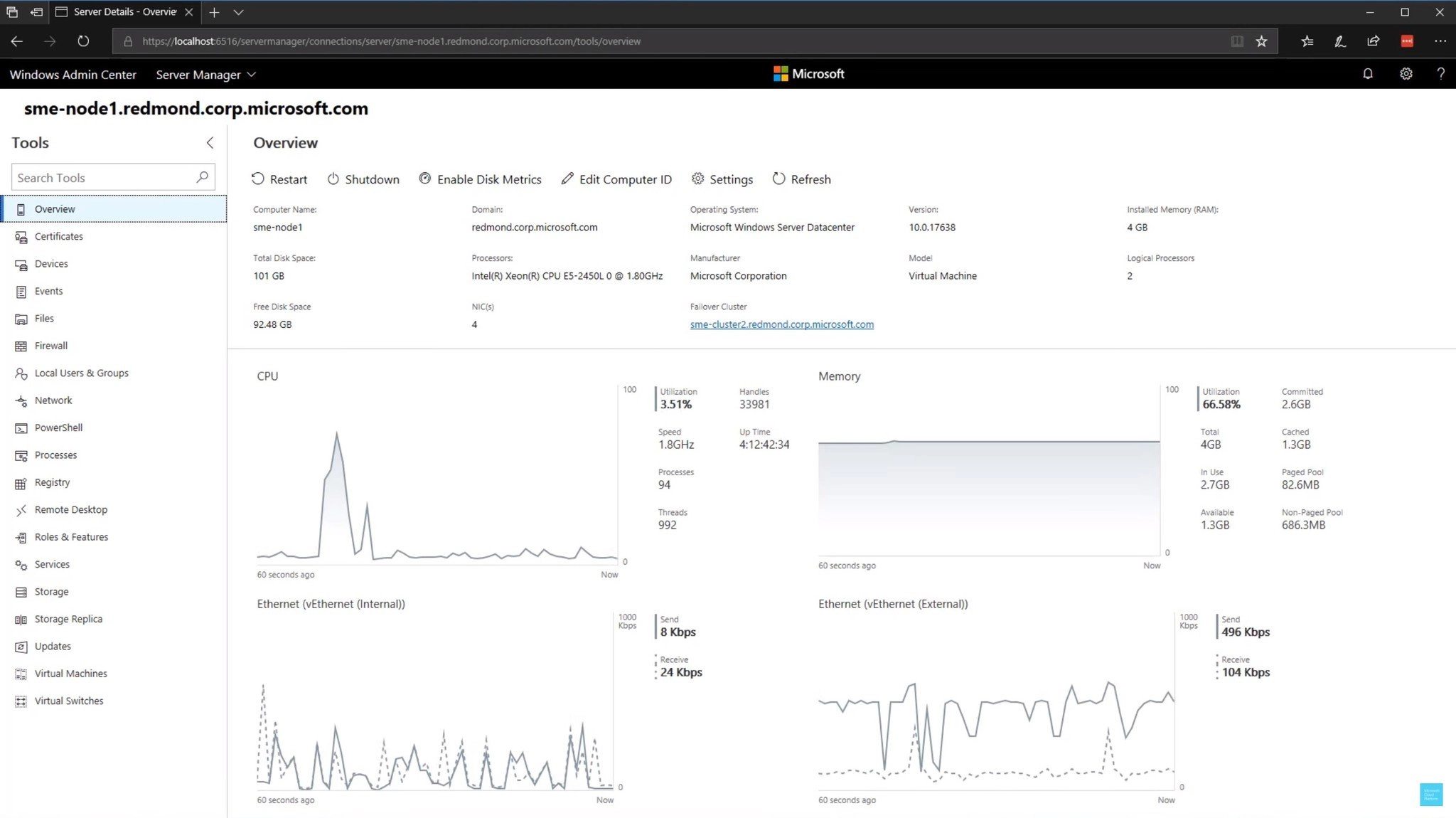
Task: Enable Disk Metrics via gauge icon
Action: coord(424,179)
